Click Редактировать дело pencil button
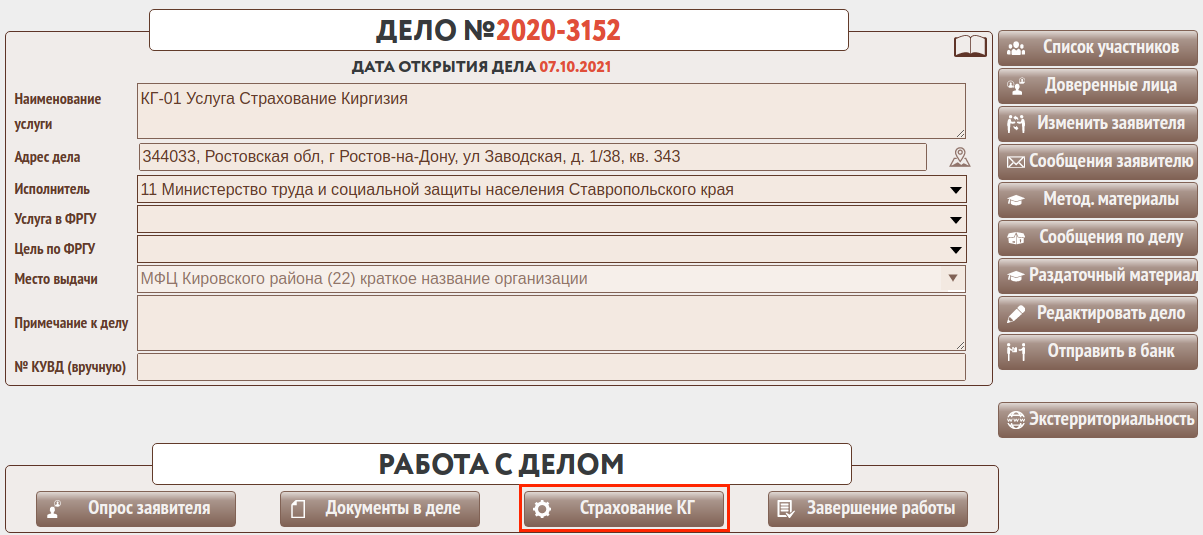This screenshot has width=1203, height=535. click(1098, 313)
